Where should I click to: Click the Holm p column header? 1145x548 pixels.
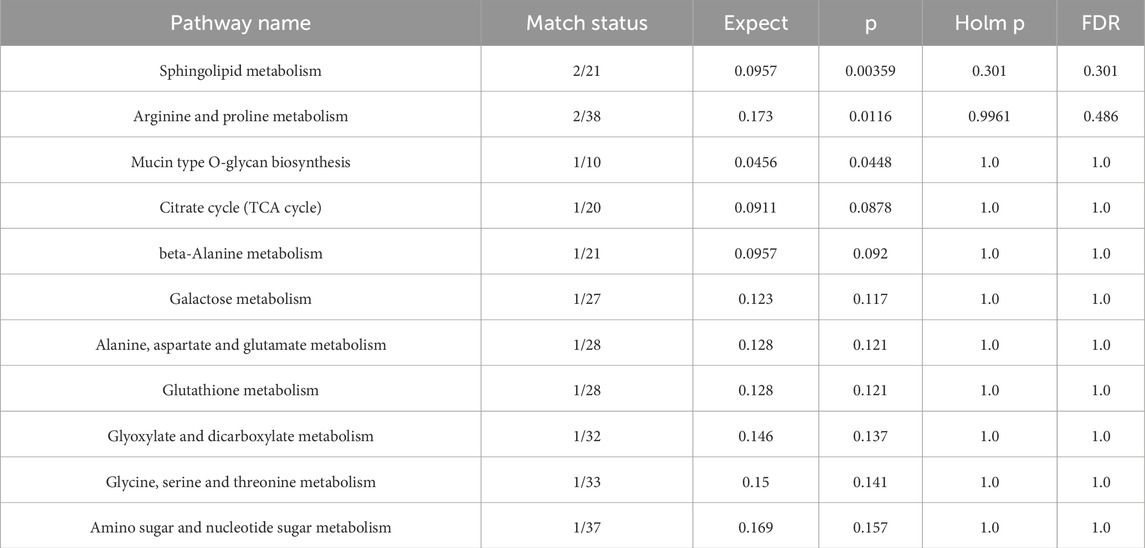coord(989,23)
